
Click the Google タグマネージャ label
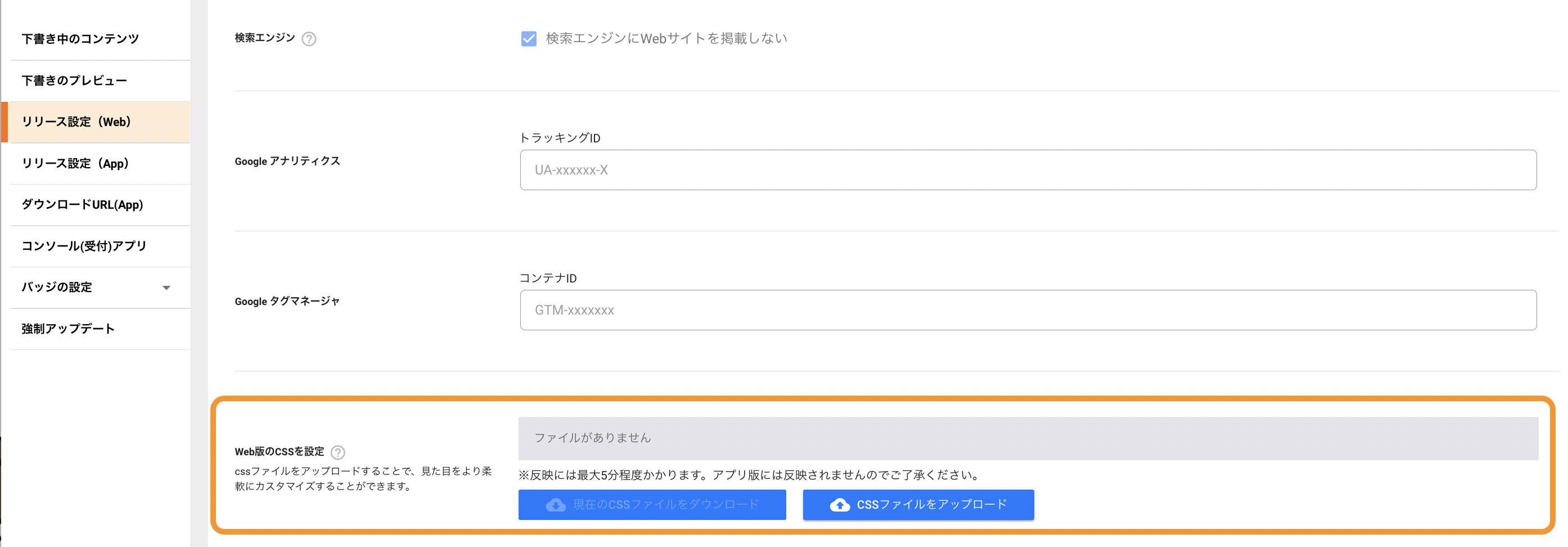pos(287,302)
